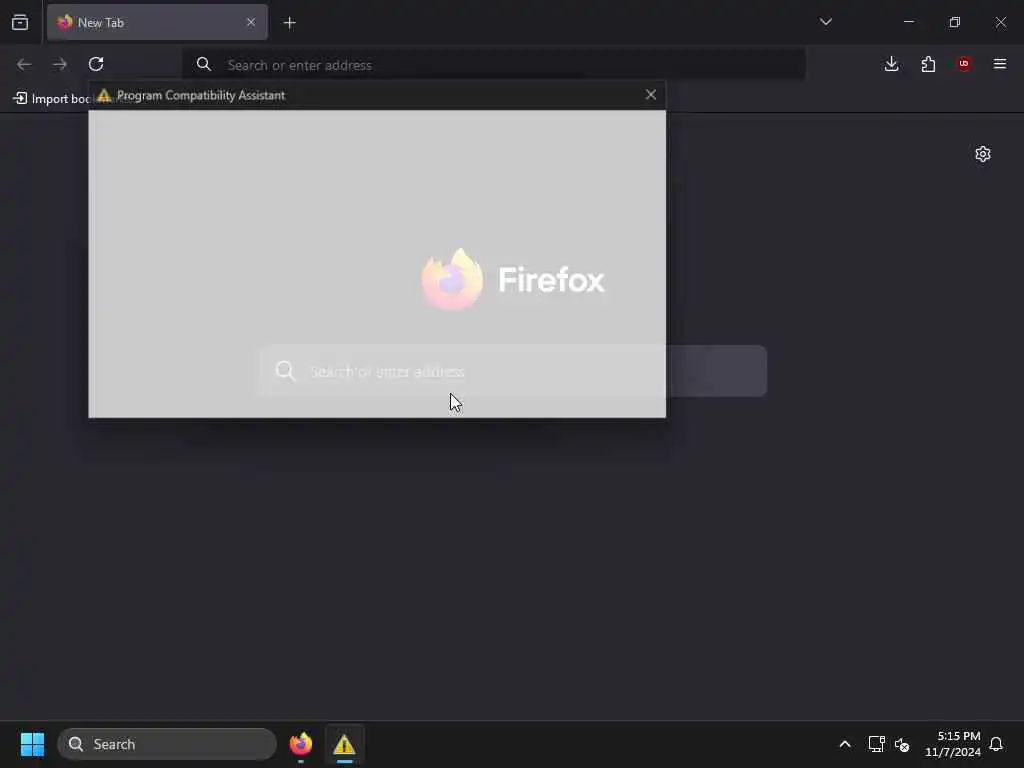Focus the address bar field
Viewport: 1024px width, 768px height.
[494, 65]
